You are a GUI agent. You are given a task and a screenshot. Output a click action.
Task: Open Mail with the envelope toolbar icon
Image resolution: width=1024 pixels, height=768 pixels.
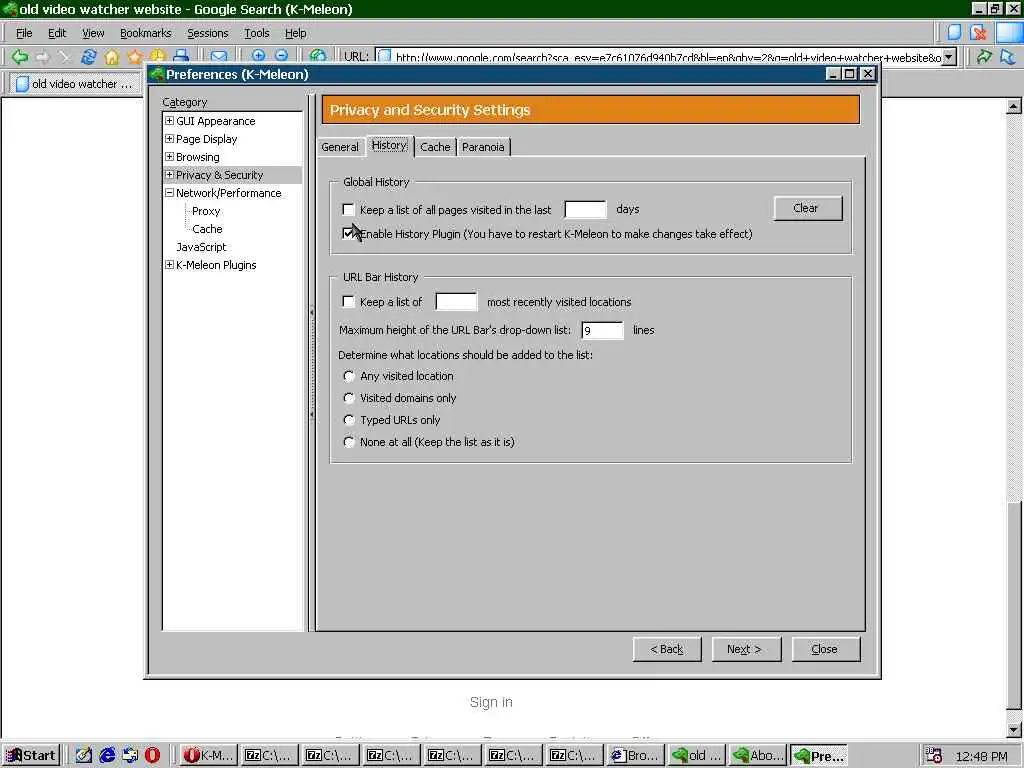(219, 57)
